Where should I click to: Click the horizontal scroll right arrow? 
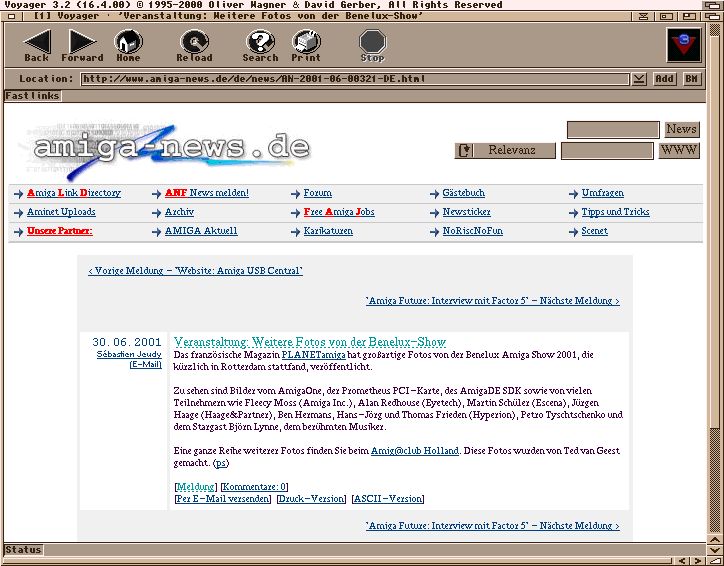click(698, 561)
